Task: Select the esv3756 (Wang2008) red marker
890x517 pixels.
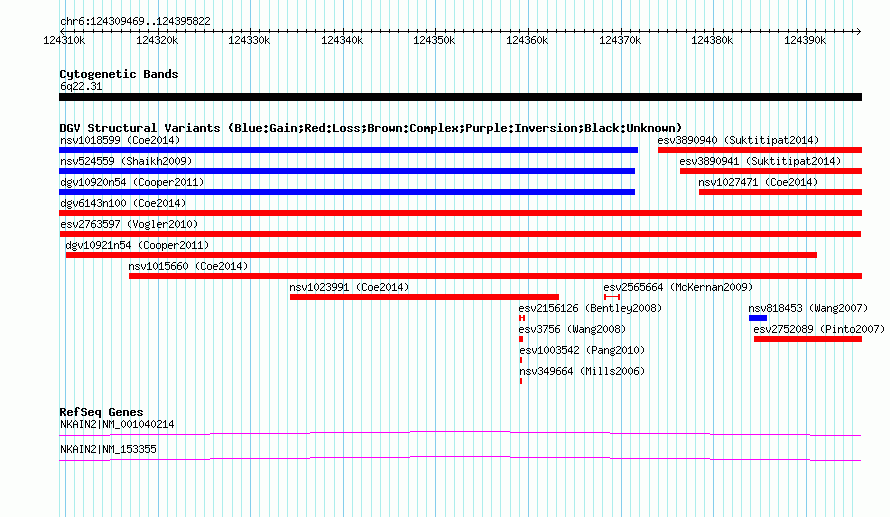Action: pos(521,339)
